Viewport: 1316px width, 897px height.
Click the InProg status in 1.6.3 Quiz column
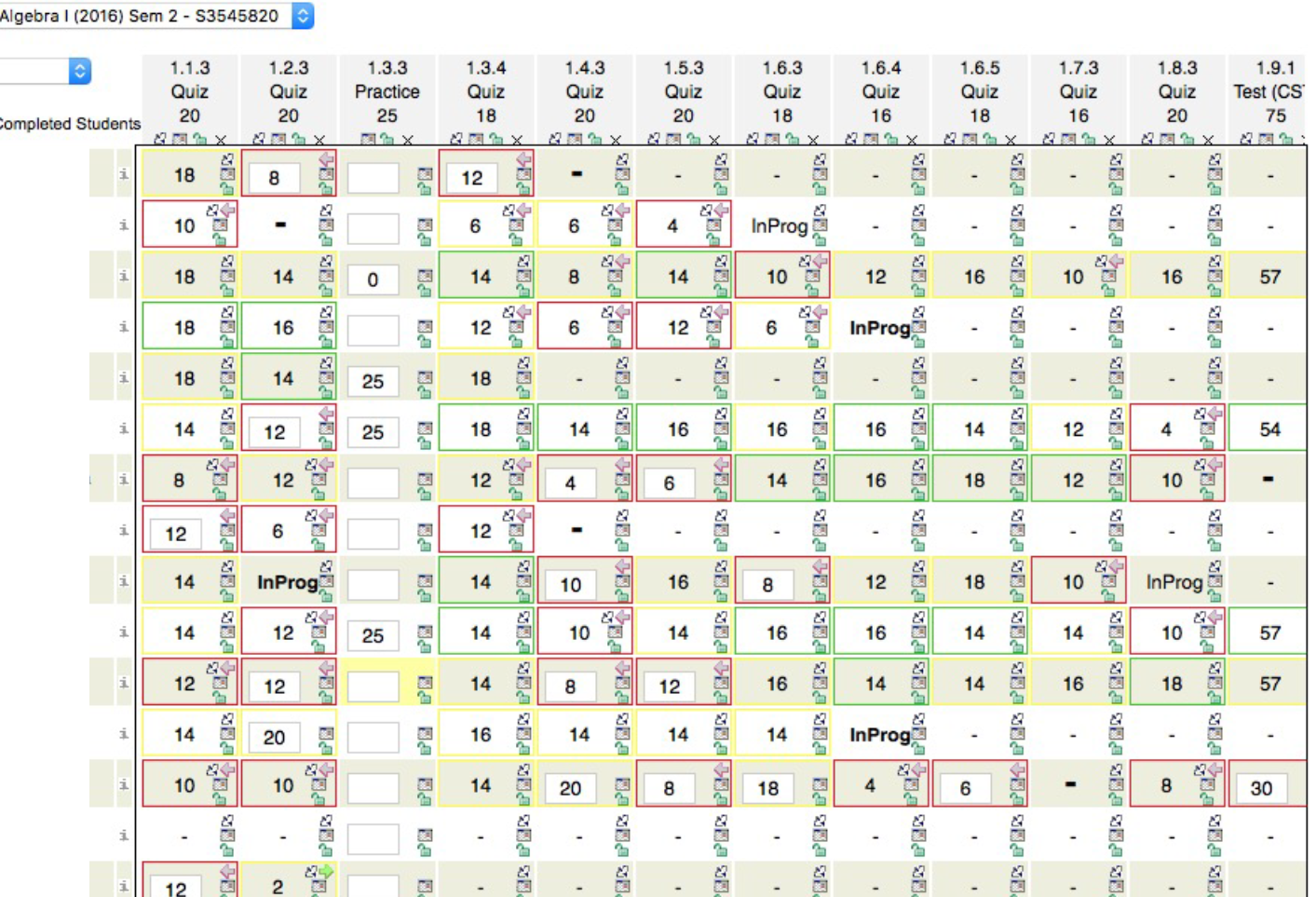780,226
